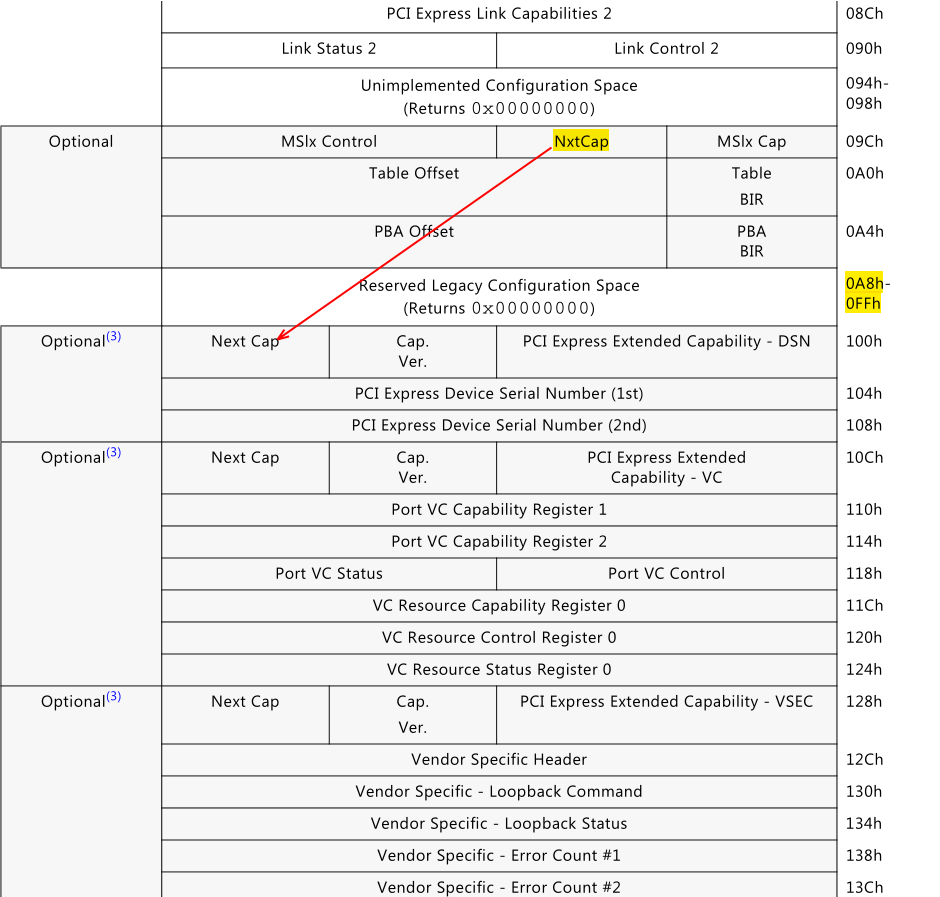Click the 0A4h offset value
This screenshot has height=897, width=940.
point(864,232)
